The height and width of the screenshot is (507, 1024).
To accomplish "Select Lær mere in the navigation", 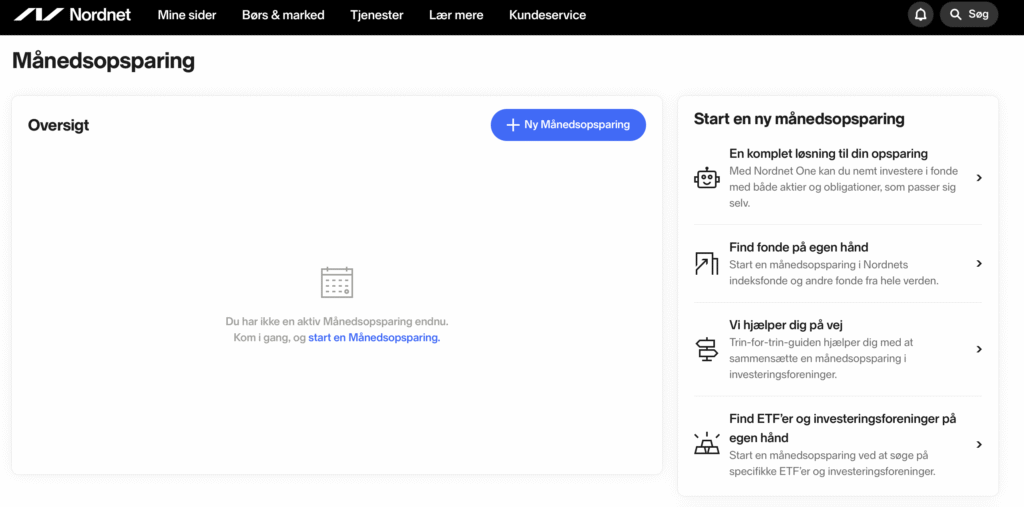I will (x=456, y=15).
